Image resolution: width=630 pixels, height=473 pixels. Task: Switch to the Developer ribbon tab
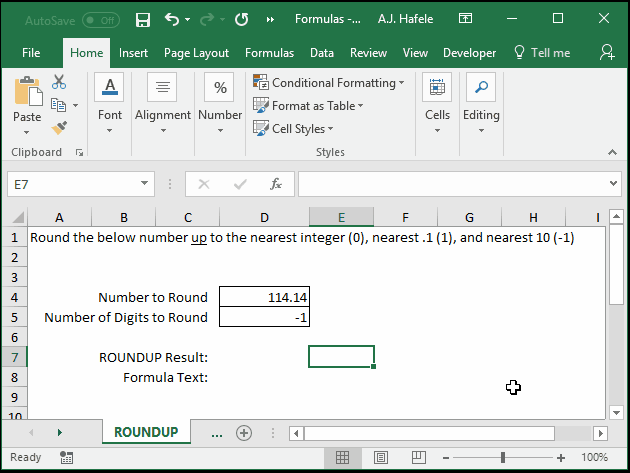click(470, 53)
